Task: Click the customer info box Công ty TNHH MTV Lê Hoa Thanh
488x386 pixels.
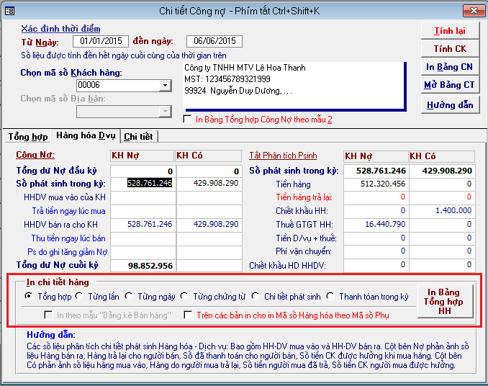Action: click(x=293, y=86)
